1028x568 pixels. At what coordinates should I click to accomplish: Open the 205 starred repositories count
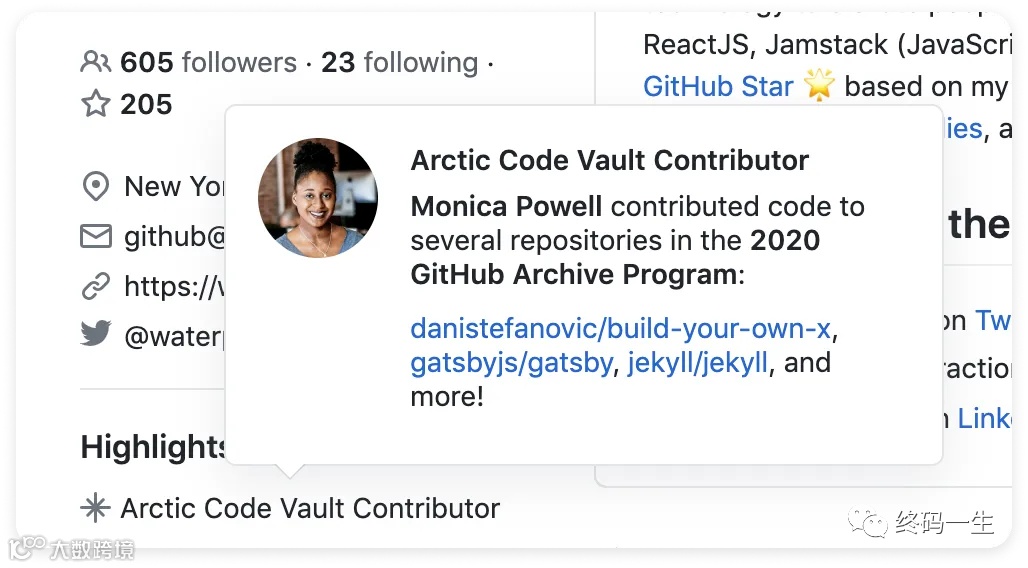[x=146, y=104]
